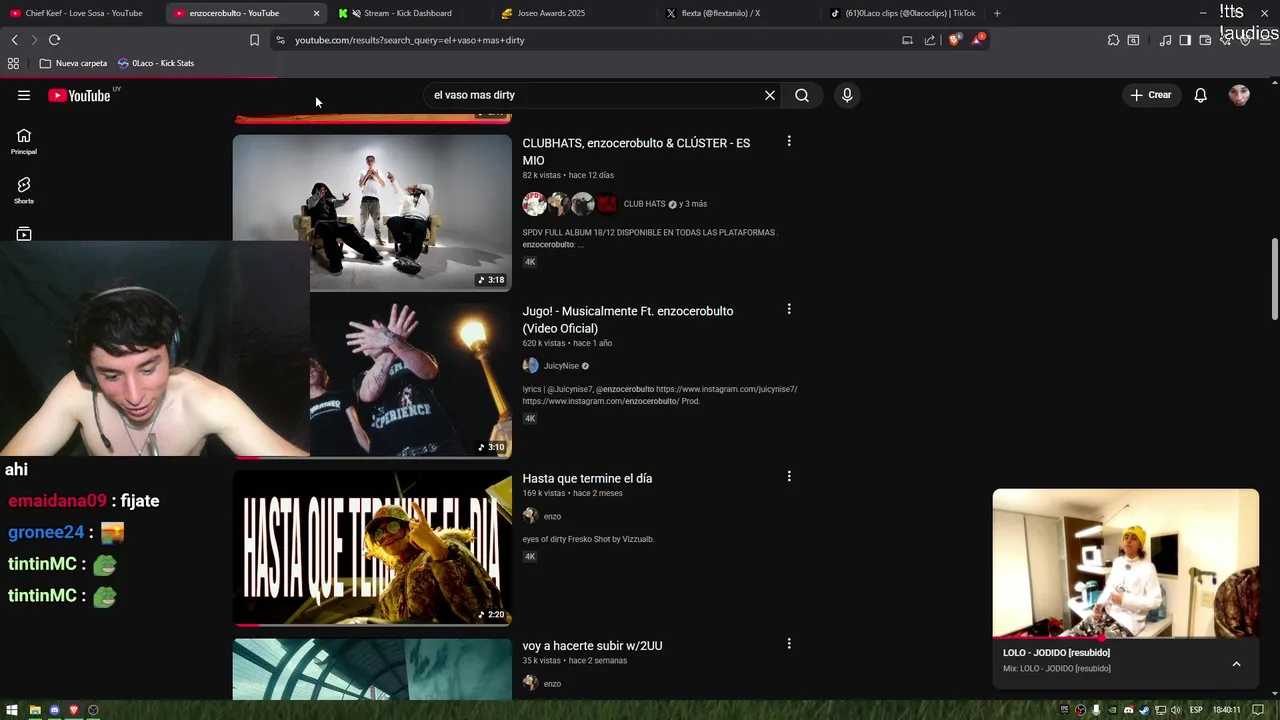The width and height of the screenshot is (1280, 720).
Task: Open options for Hasta que termine el día
Action: click(789, 476)
